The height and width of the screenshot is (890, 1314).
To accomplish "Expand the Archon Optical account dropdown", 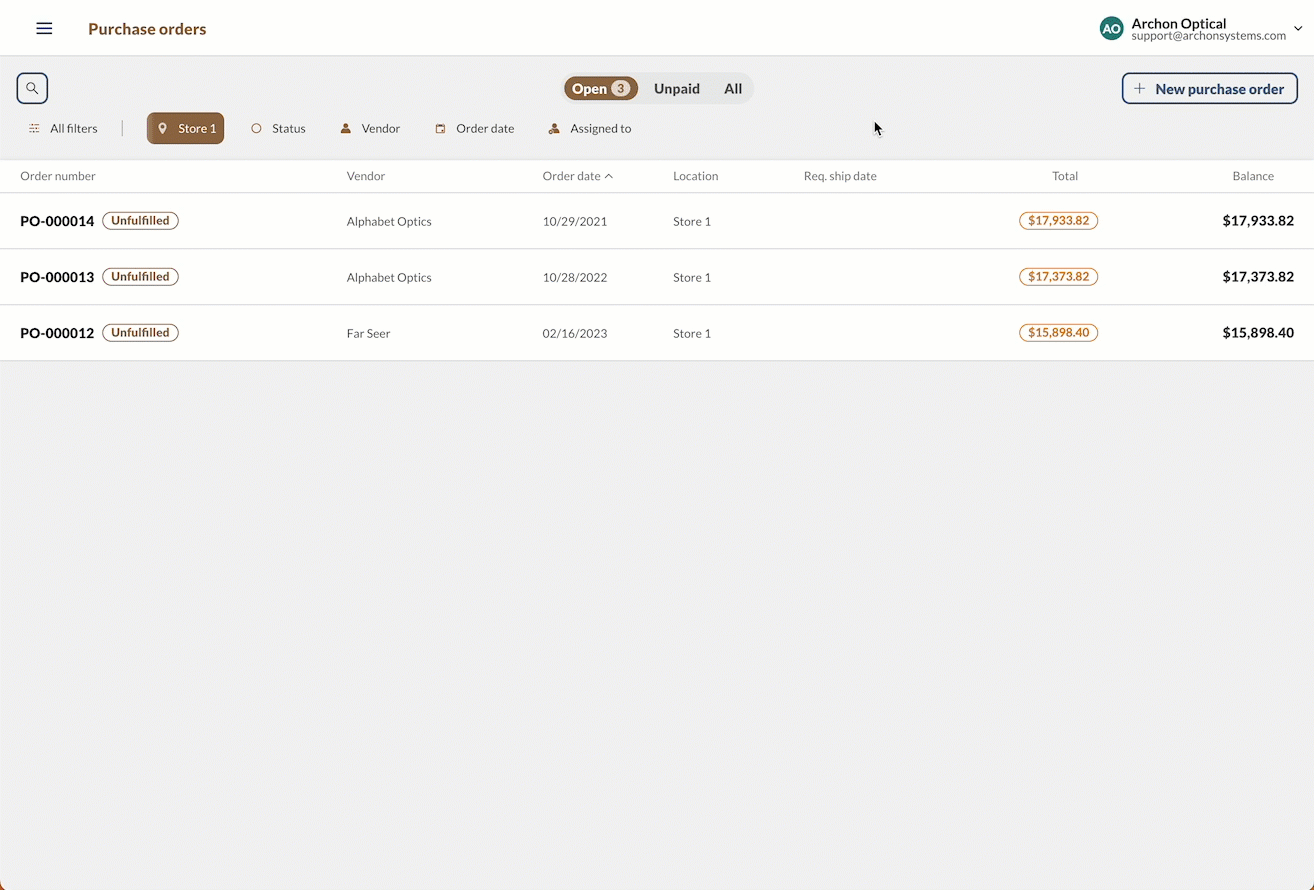I will 1298,29.
